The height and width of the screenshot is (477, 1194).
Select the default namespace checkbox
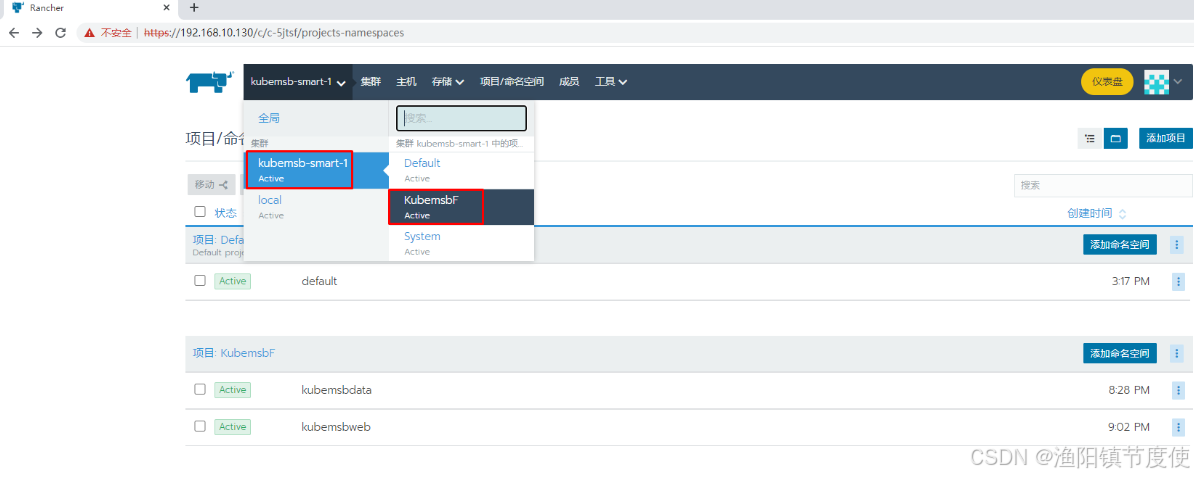coord(200,280)
